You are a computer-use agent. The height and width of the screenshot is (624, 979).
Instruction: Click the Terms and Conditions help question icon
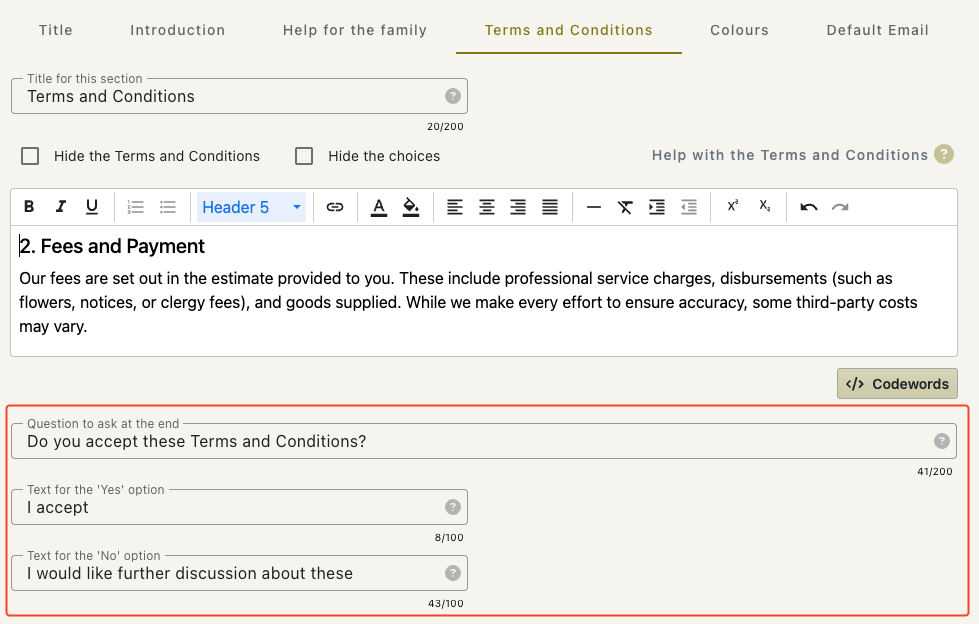pyautogui.click(x=943, y=154)
